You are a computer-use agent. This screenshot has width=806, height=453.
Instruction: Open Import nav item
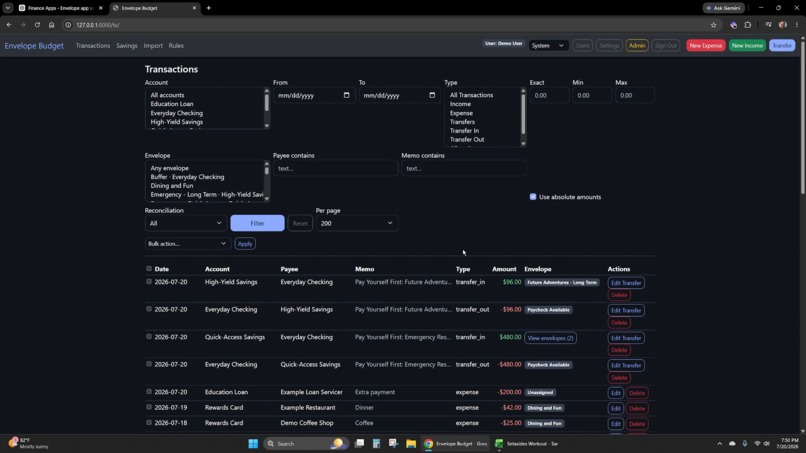(x=153, y=45)
